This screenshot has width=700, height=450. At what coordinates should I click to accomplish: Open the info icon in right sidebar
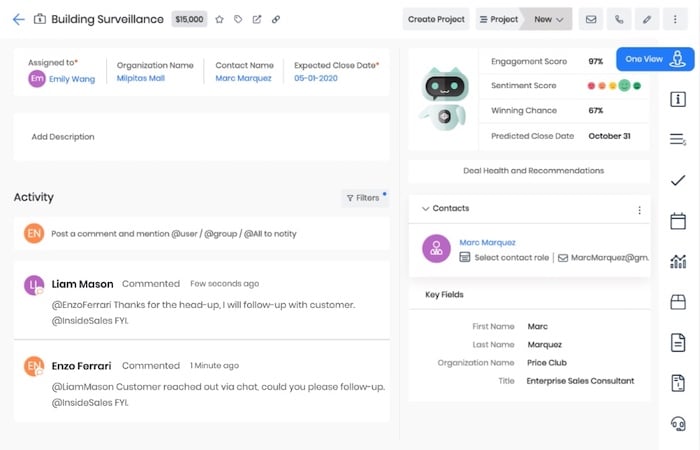678,99
